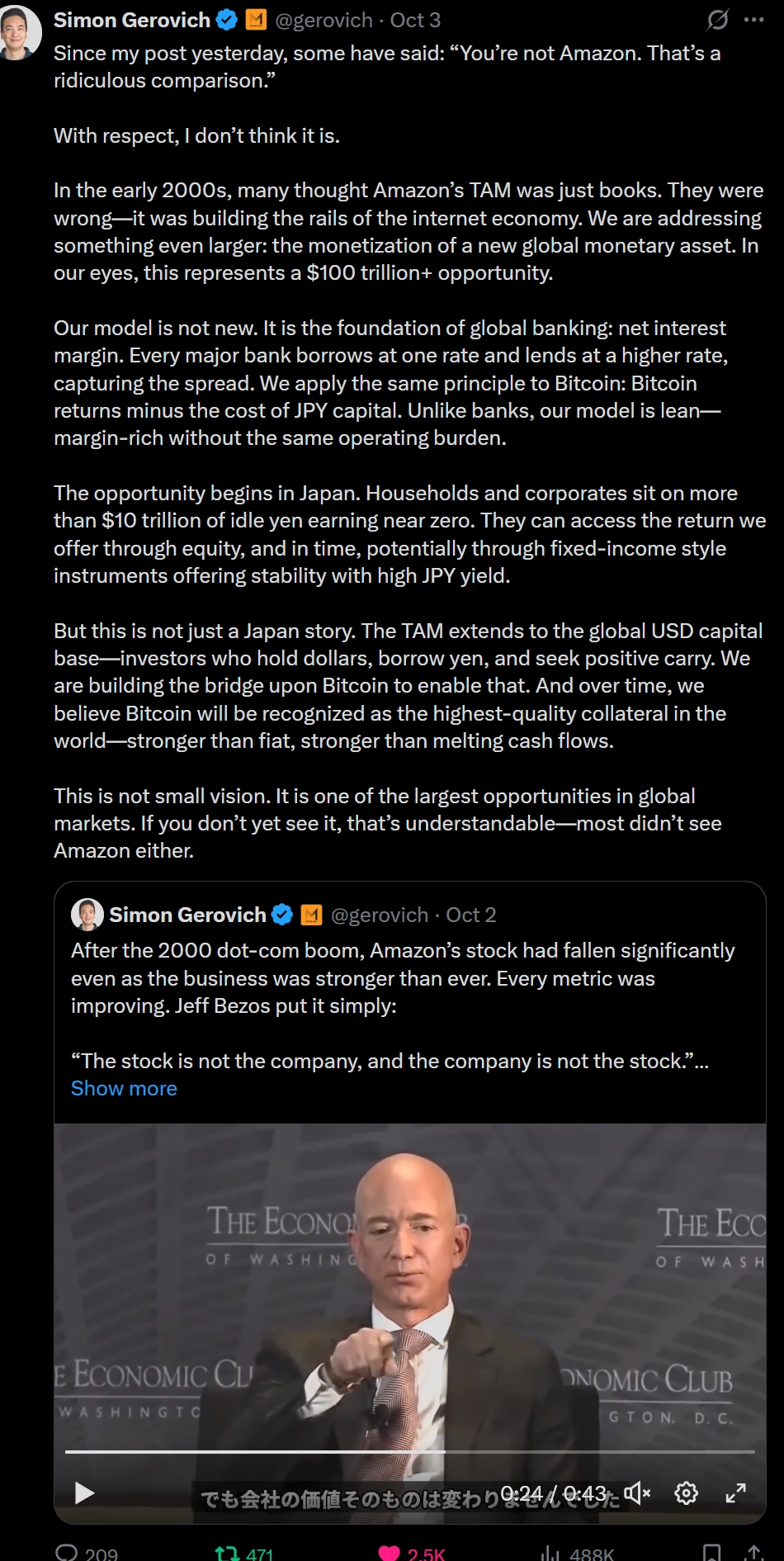Click the Oct 3 post timestamp

(x=415, y=20)
